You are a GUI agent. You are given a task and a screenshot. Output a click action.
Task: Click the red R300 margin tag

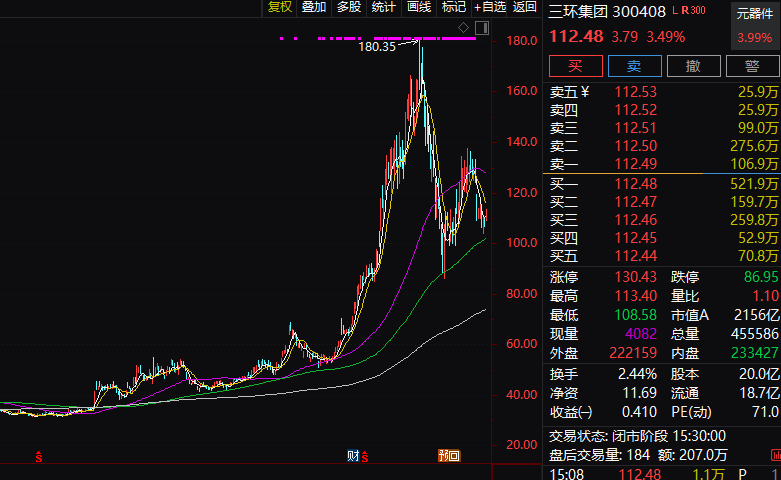click(694, 10)
